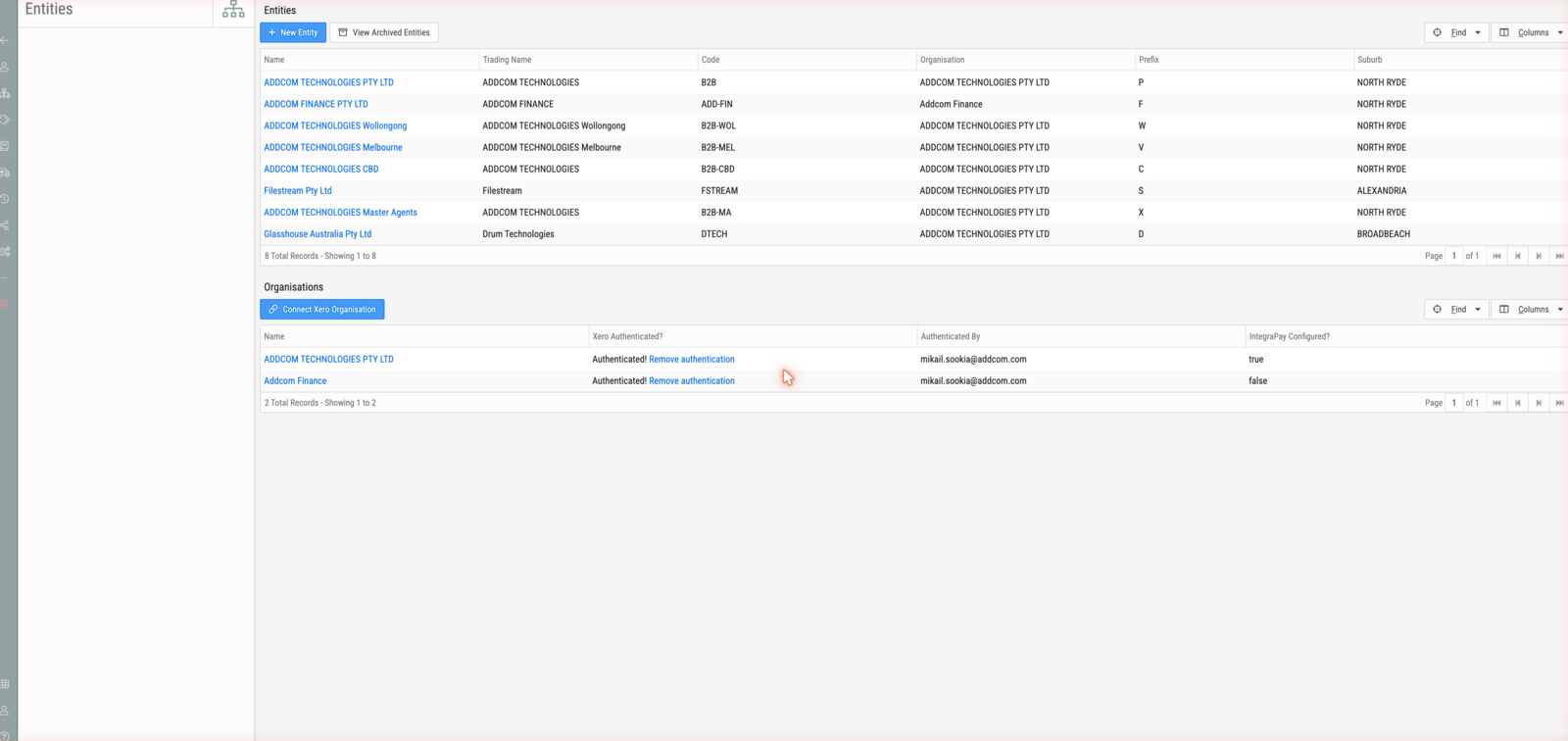Click Connect Xero Organisation button
Viewport: 1568px width, 741px height.
coord(322,309)
